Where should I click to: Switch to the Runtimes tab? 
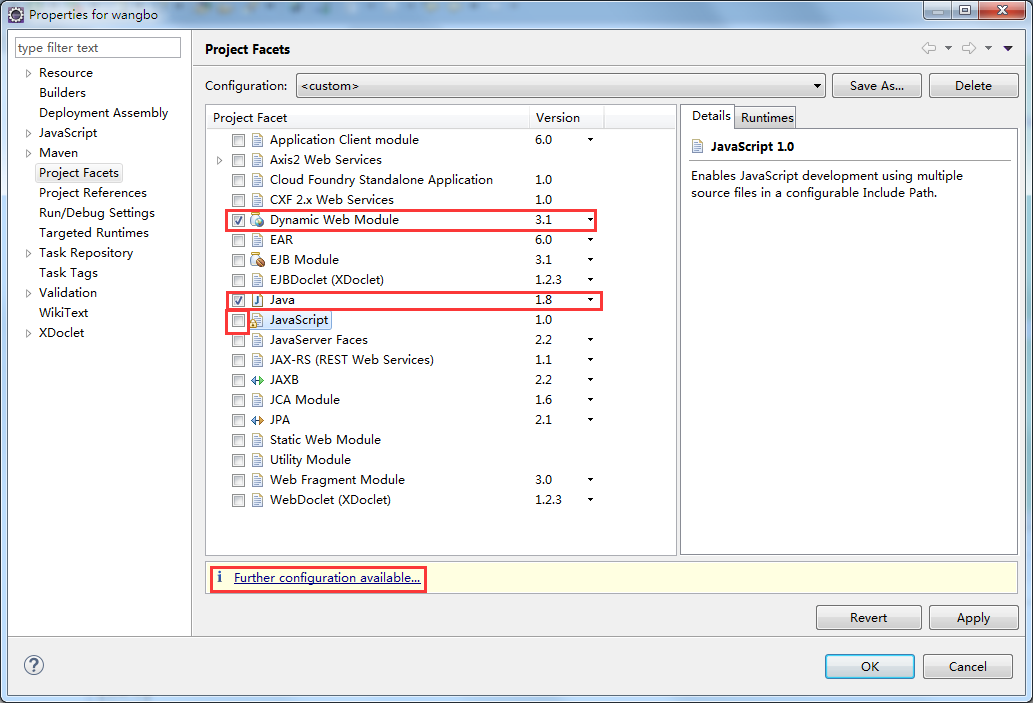click(767, 117)
